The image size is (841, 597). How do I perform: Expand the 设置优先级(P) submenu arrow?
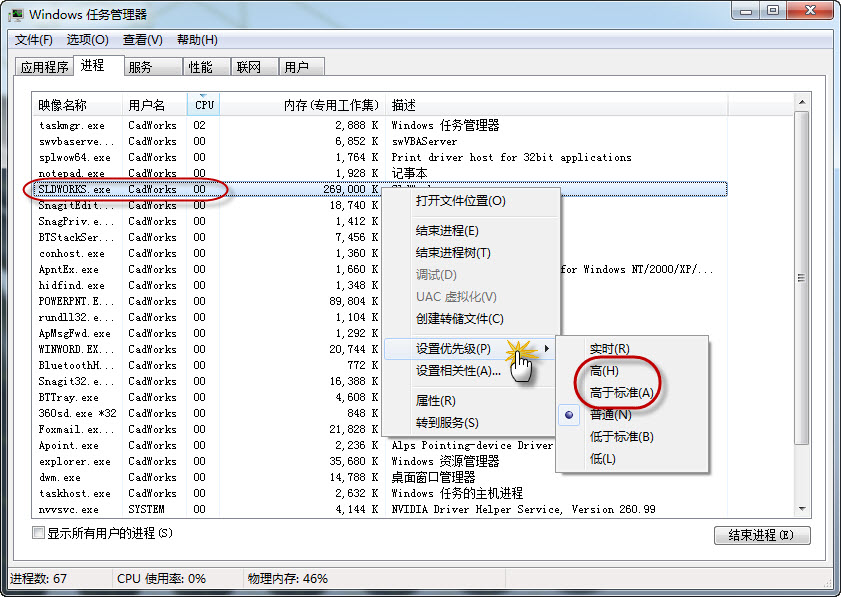(547, 349)
